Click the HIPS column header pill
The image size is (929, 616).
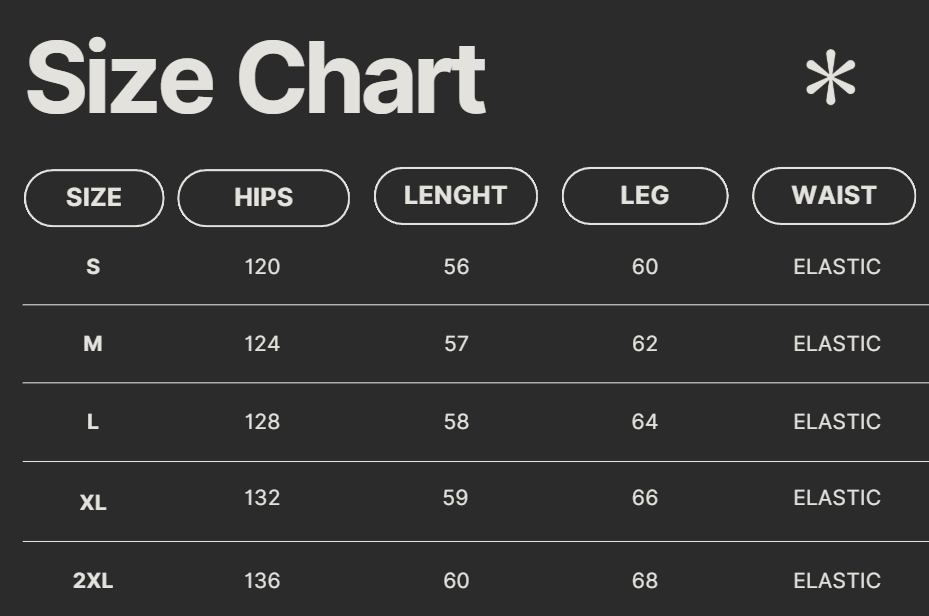pos(264,197)
